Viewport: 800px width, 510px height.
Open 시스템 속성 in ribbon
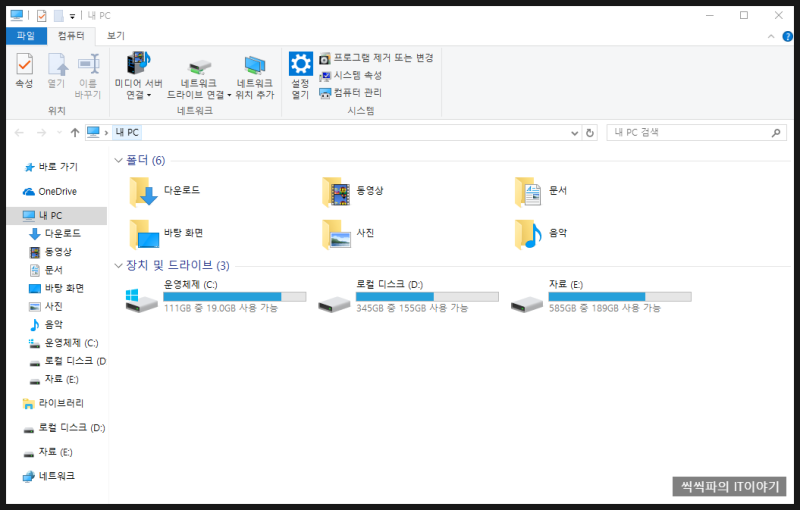(x=351, y=75)
